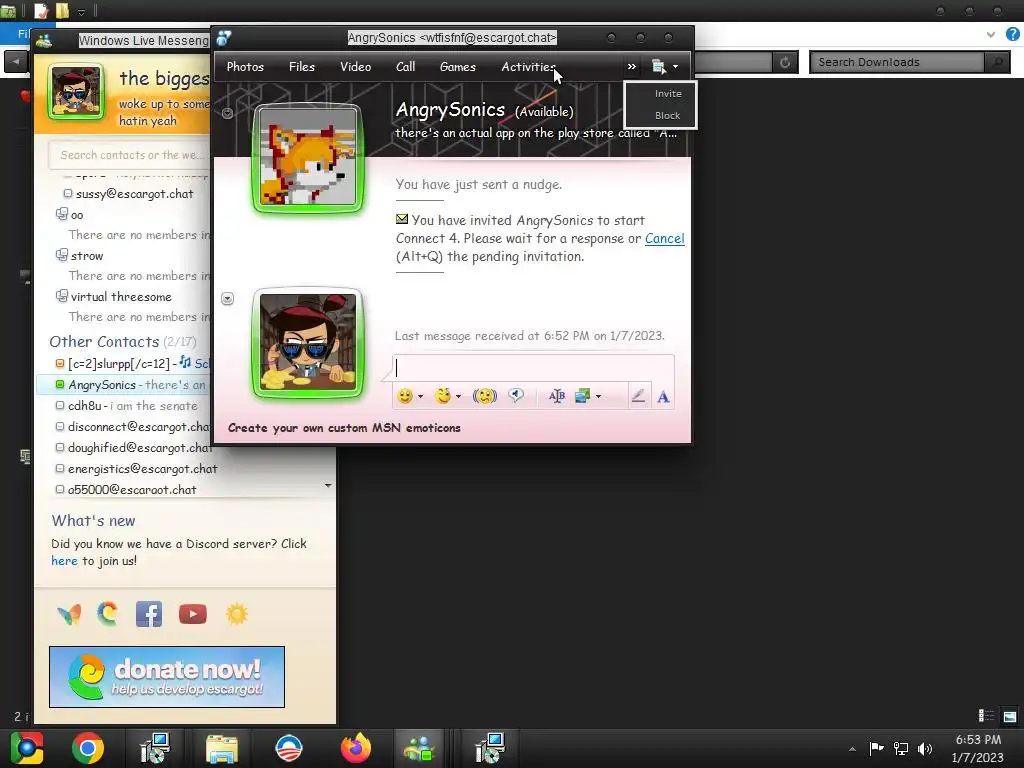Open the Butterfly MSN icon in Messenger footer
Viewport: 1024px width, 768px height.
(x=69, y=614)
